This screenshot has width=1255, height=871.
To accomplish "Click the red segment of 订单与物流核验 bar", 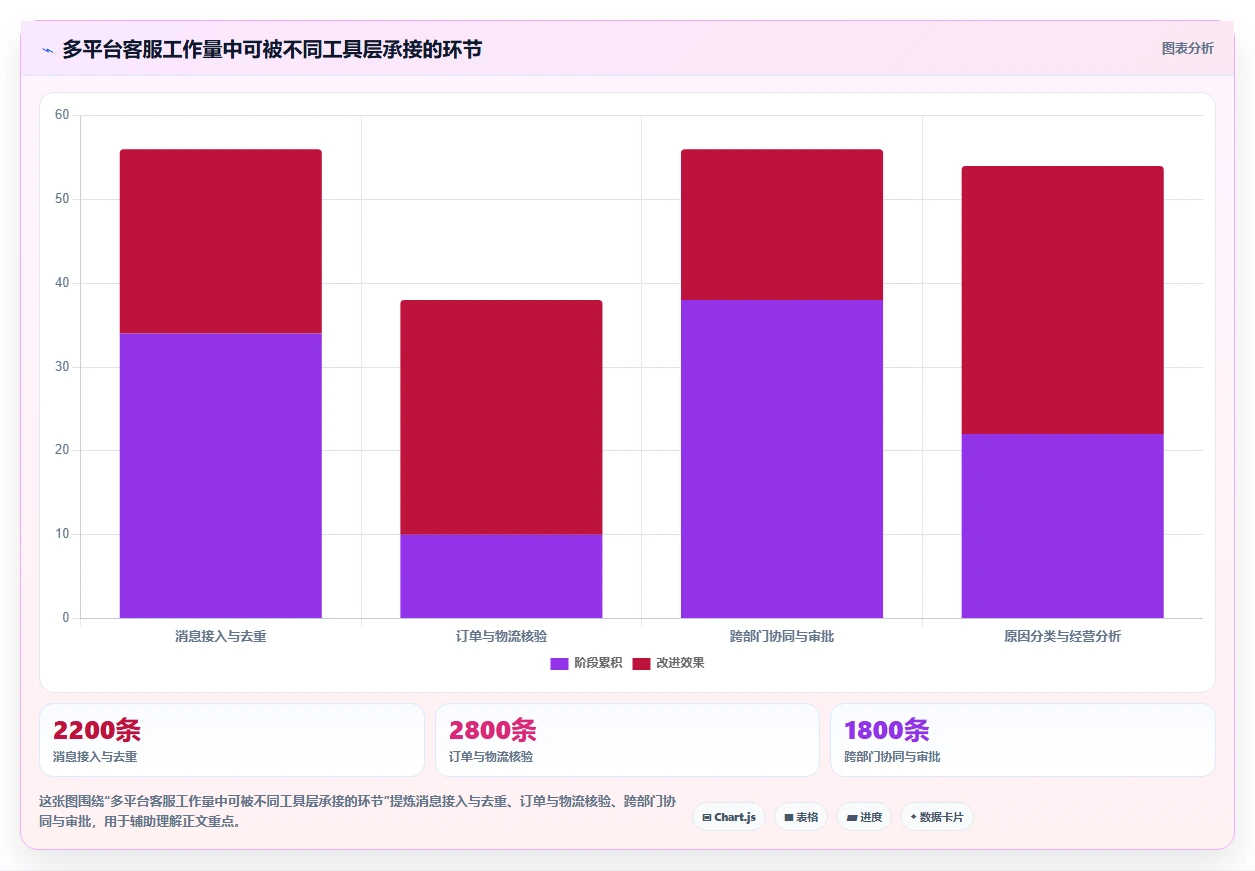I will [501, 417].
